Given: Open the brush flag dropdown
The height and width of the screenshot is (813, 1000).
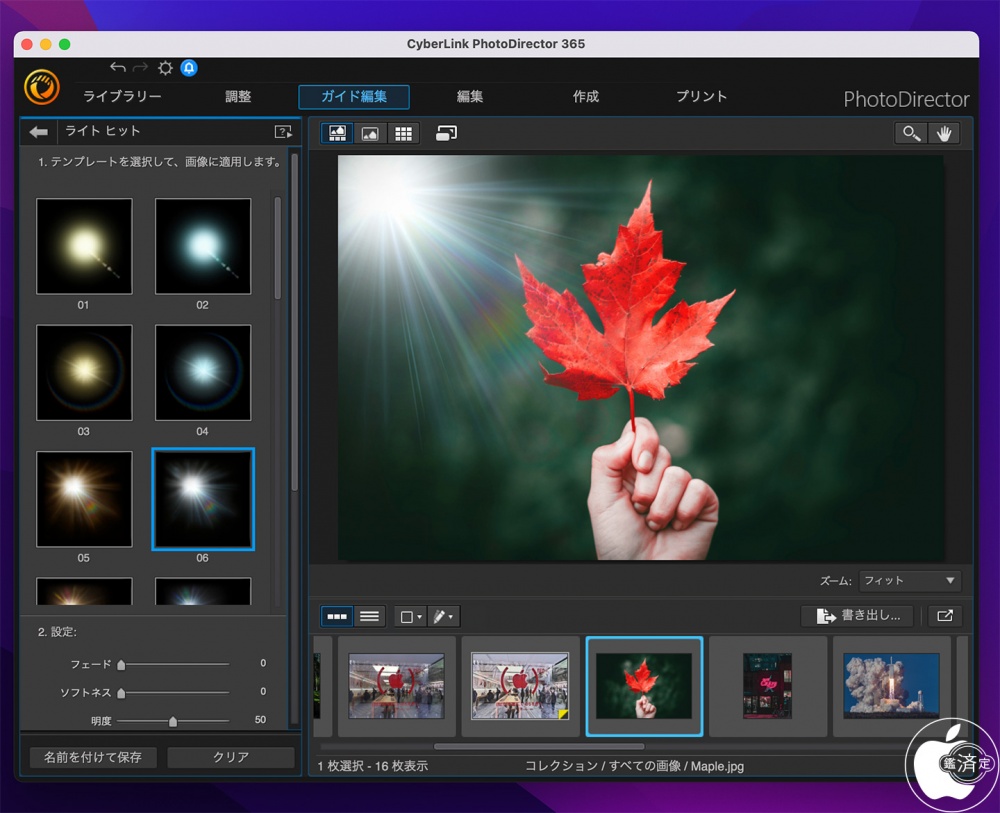Looking at the screenshot, I should pos(443,617).
